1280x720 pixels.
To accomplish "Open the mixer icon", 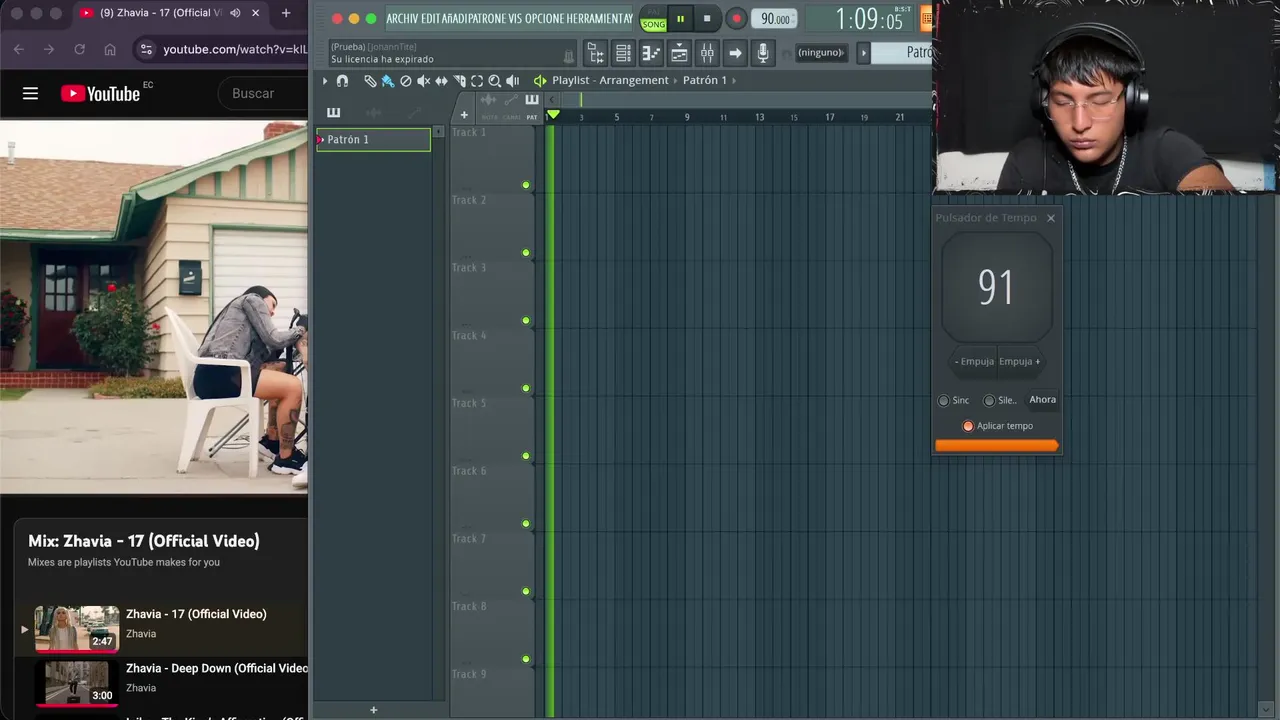I will (707, 53).
